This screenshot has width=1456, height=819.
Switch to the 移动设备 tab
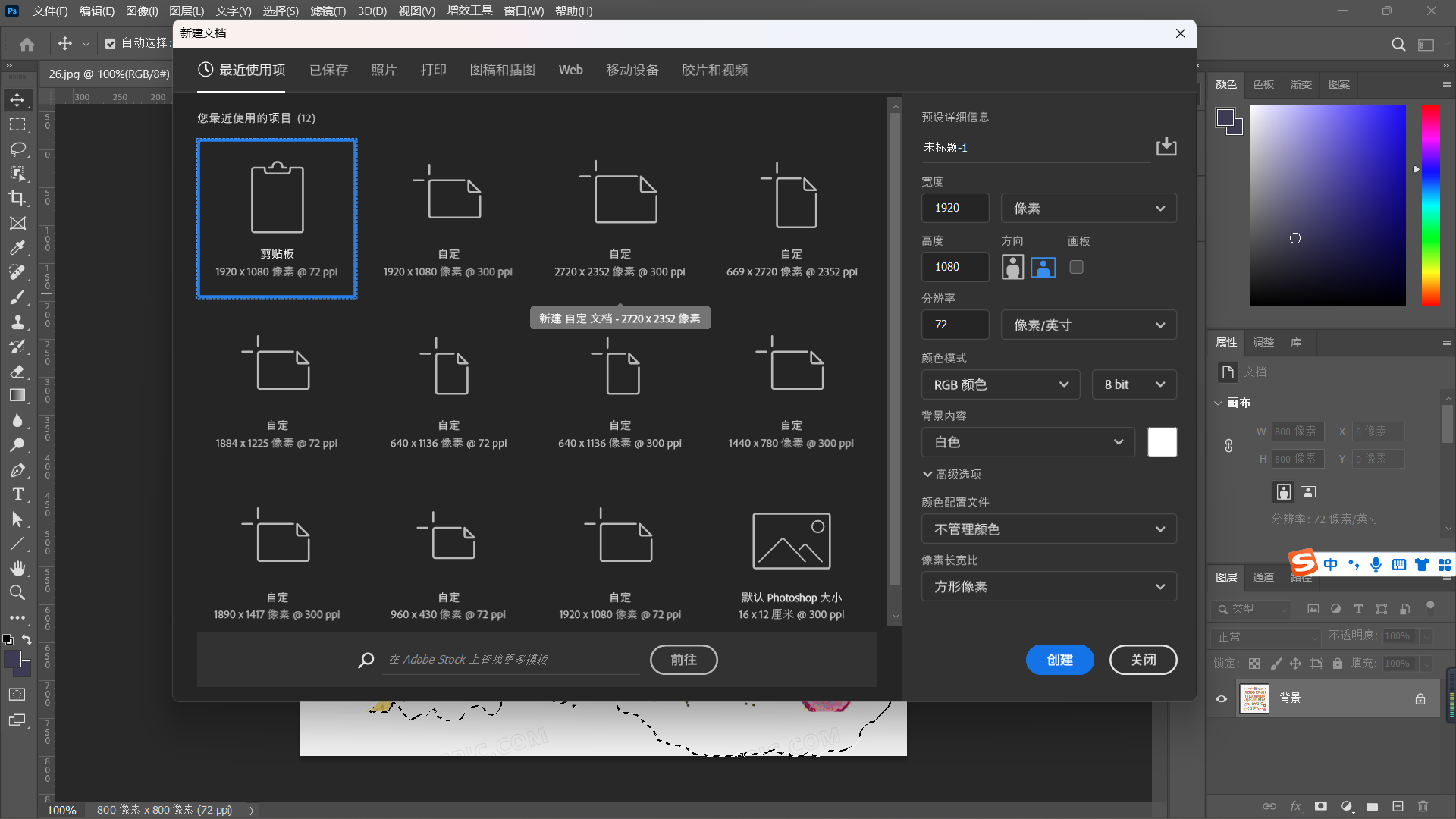click(632, 70)
